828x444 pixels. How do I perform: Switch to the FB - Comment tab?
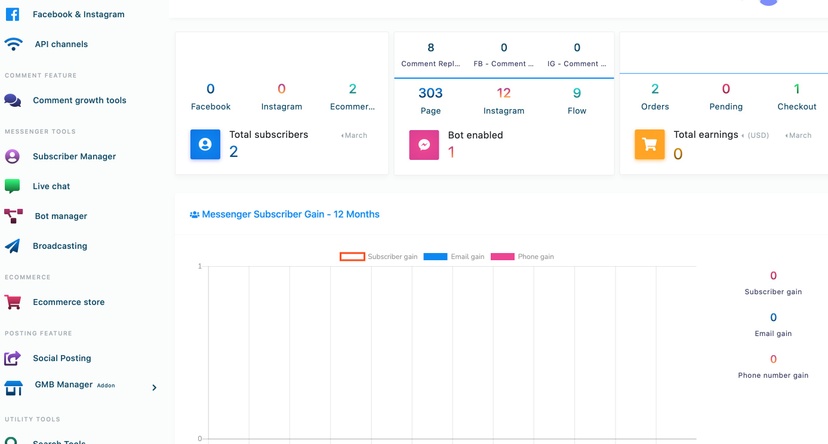(503, 55)
